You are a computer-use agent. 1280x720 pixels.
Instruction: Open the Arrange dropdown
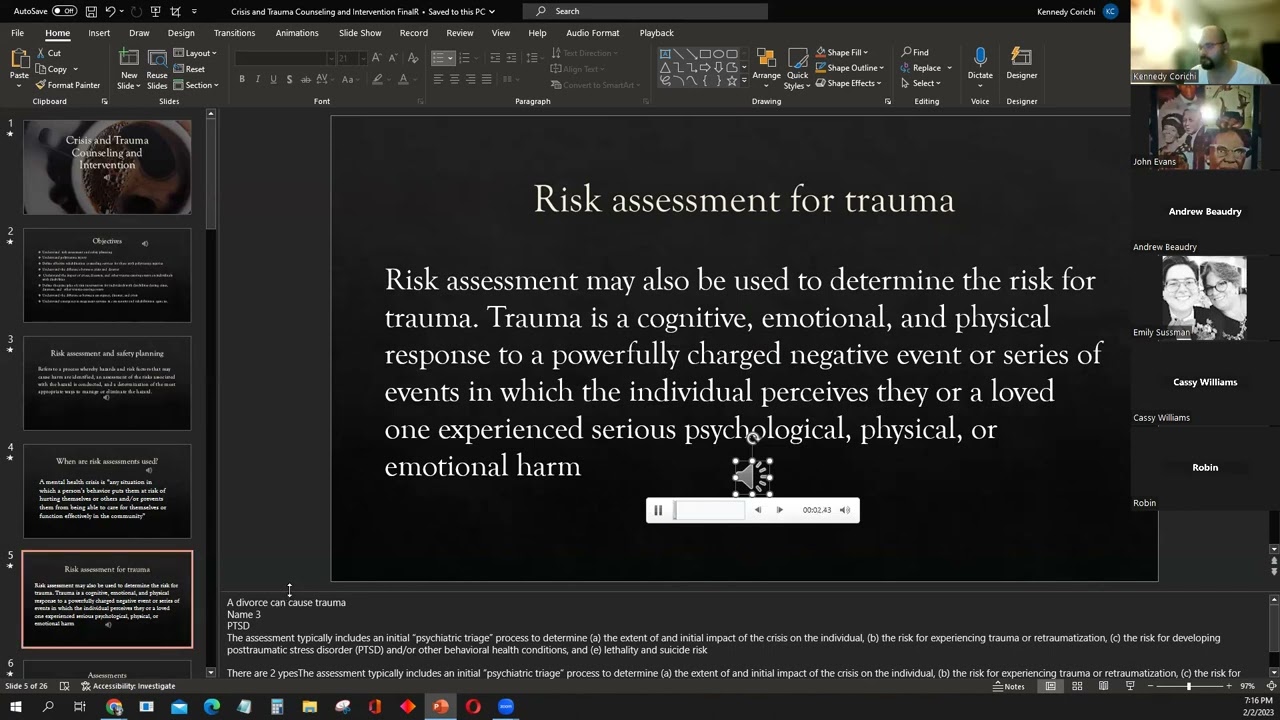[x=766, y=67]
